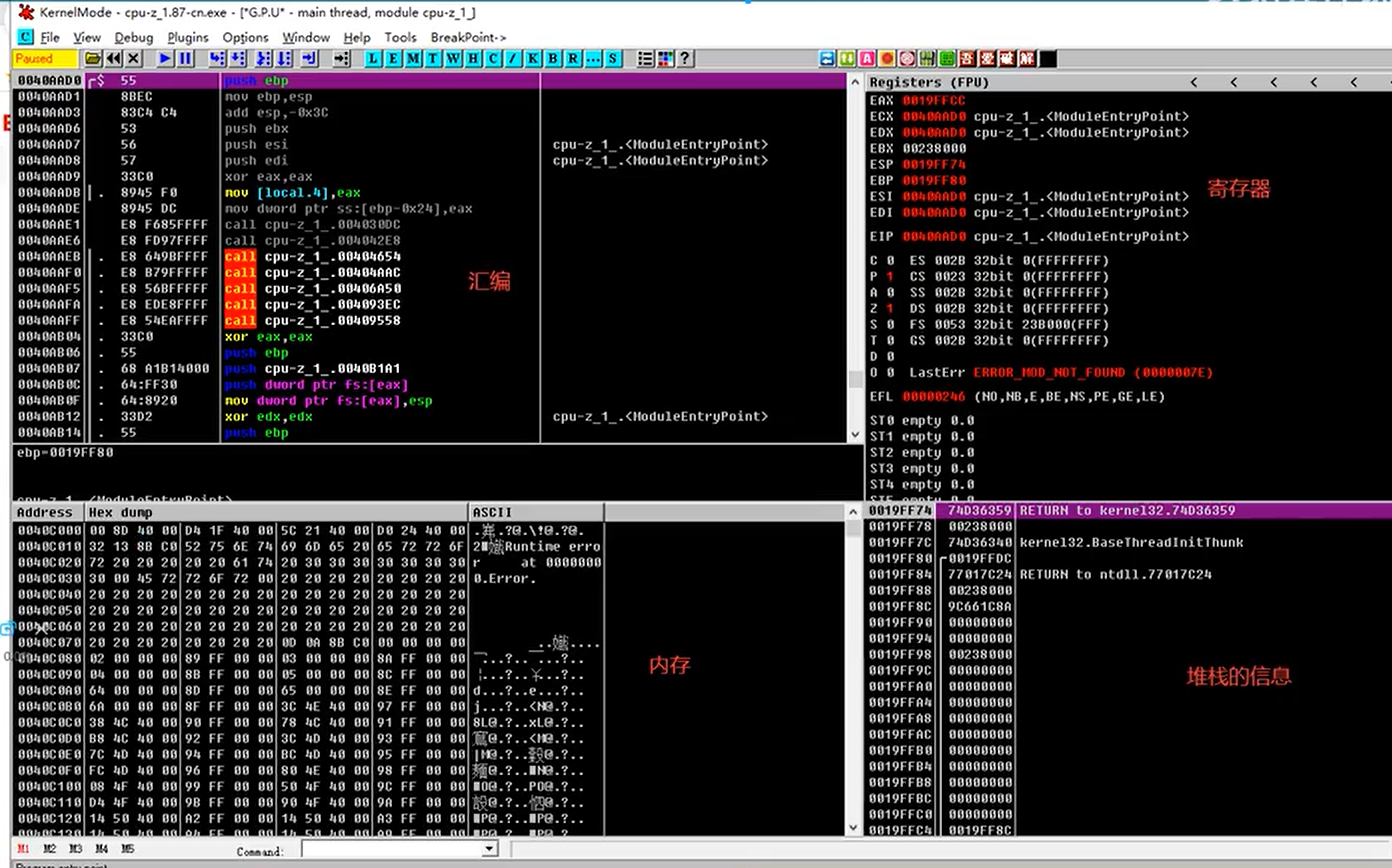
Task: Click the Hex dump column header
Action: (277, 512)
